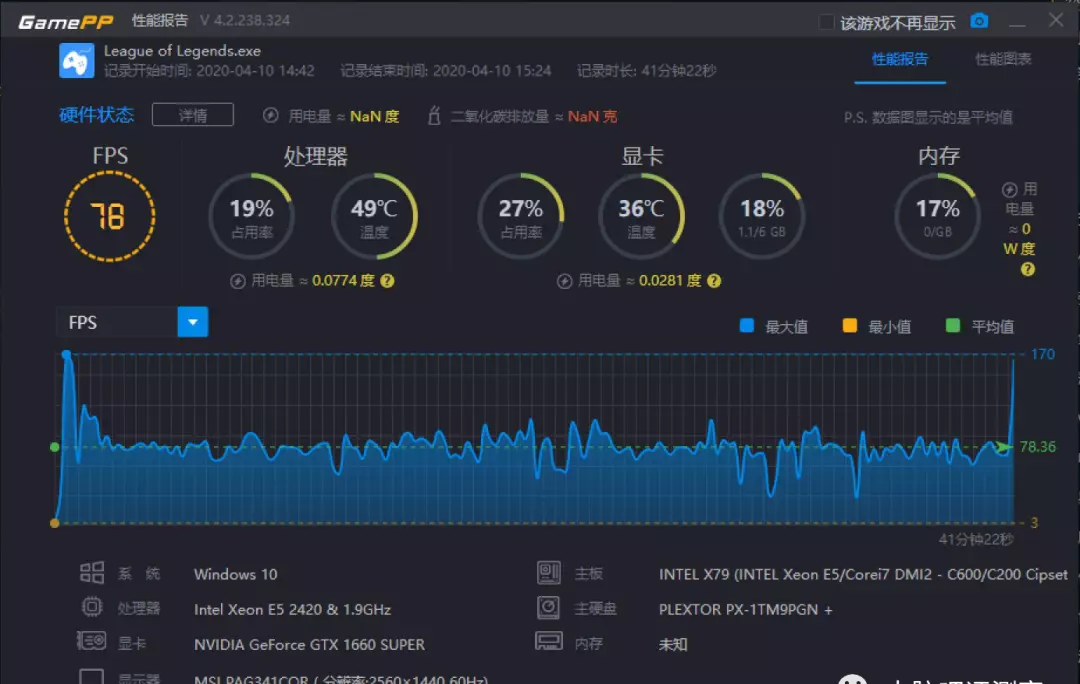Screen dimensions: 1080x684
Task: Click the memory power icon under 内存
Action: 1009,189
